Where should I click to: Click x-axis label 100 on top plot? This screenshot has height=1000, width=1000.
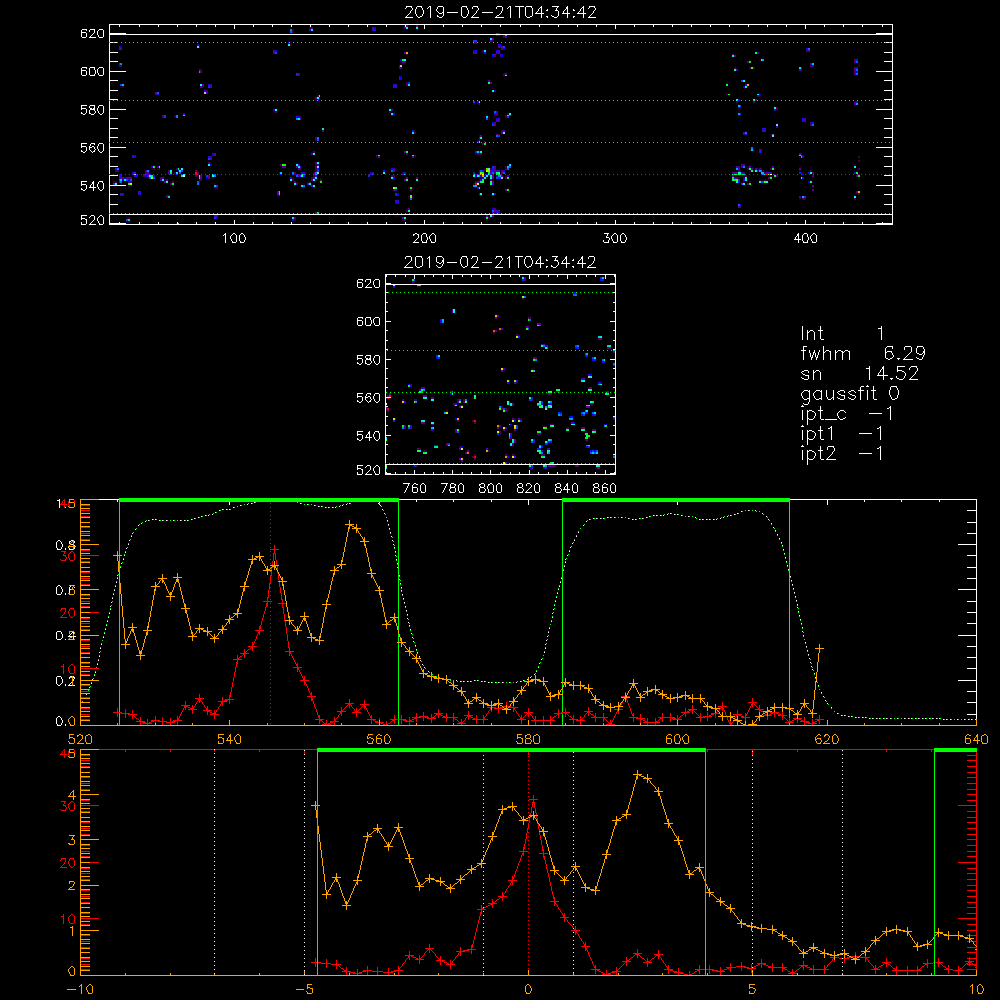pyautogui.click(x=234, y=239)
